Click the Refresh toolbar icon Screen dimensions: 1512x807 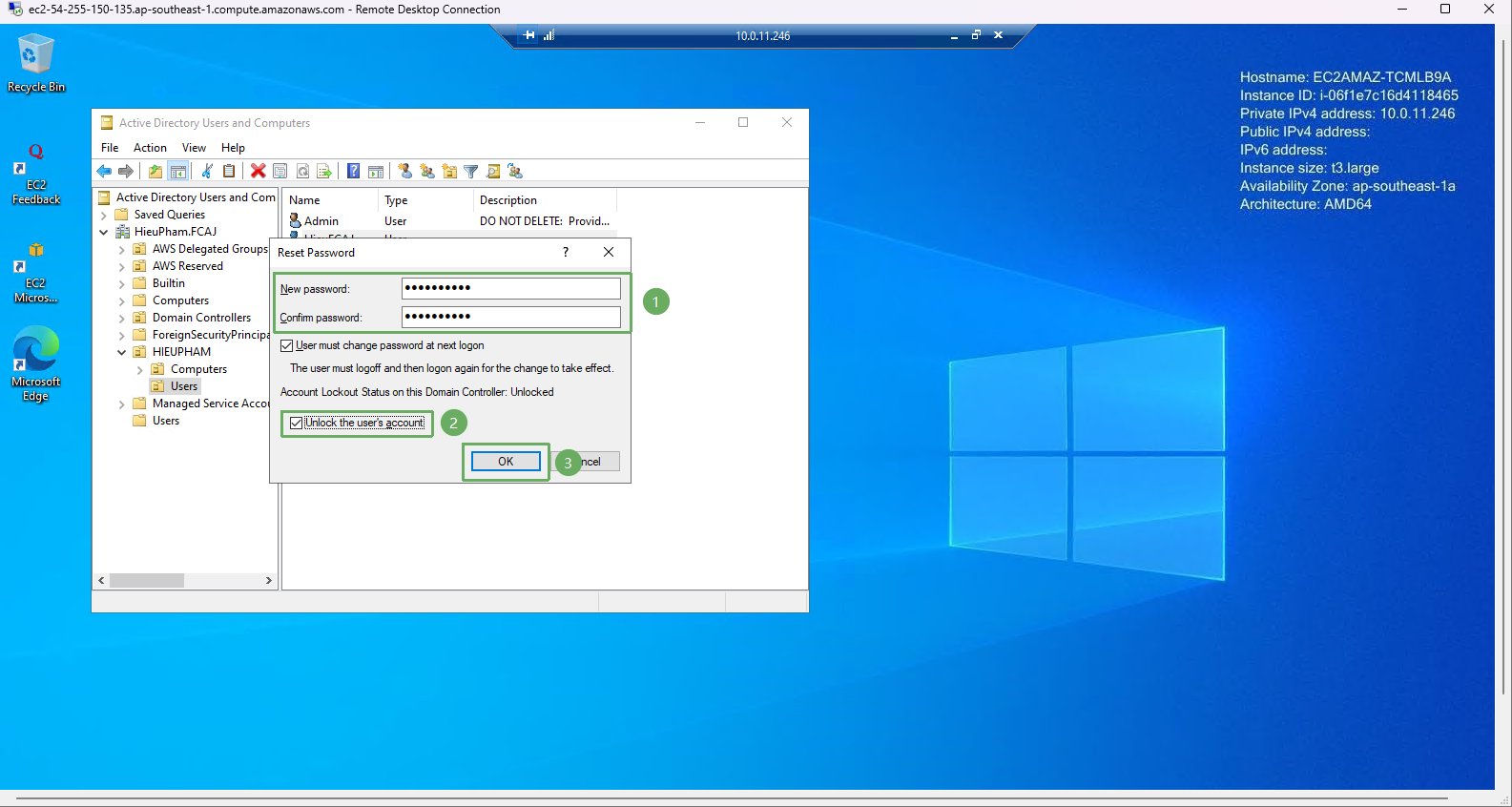[302, 172]
